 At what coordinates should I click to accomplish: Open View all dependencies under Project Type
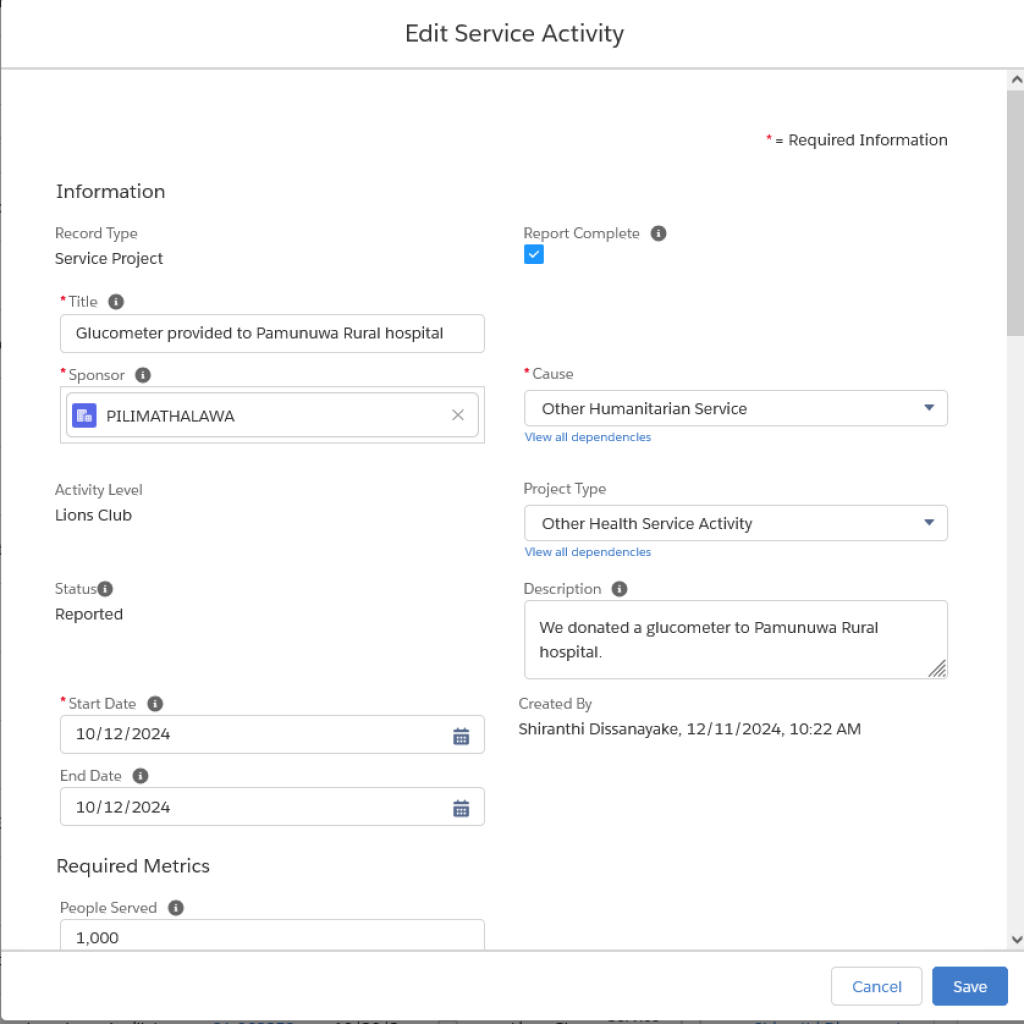(x=588, y=552)
